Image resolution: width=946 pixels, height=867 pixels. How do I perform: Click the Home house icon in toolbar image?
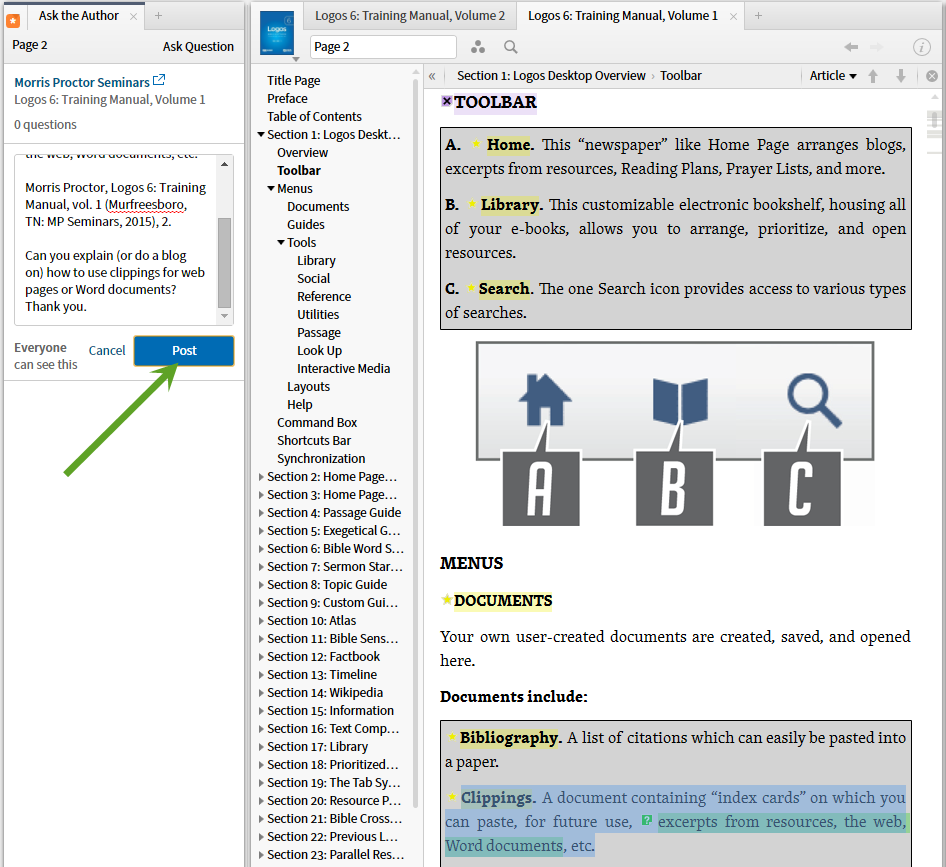point(545,399)
